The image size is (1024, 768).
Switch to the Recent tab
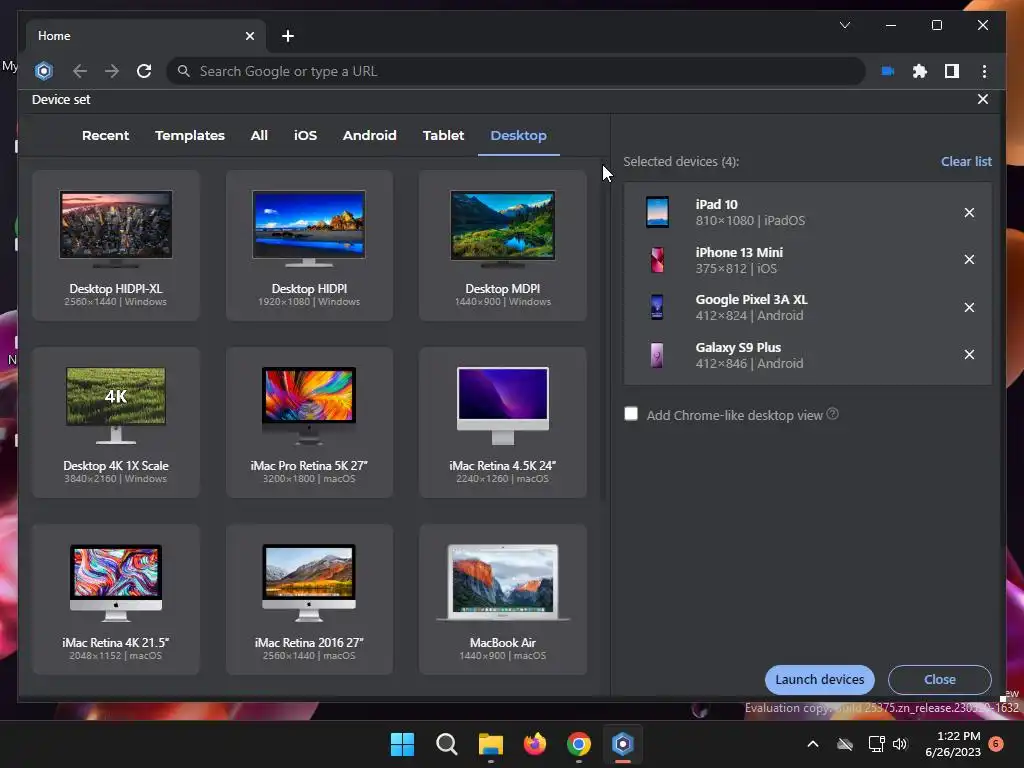pyautogui.click(x=105, y=135)
